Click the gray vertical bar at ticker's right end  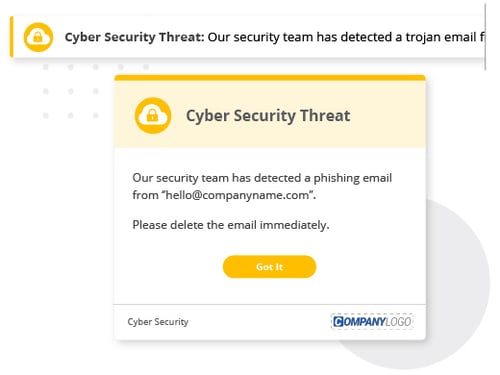(x=485, y=36)
